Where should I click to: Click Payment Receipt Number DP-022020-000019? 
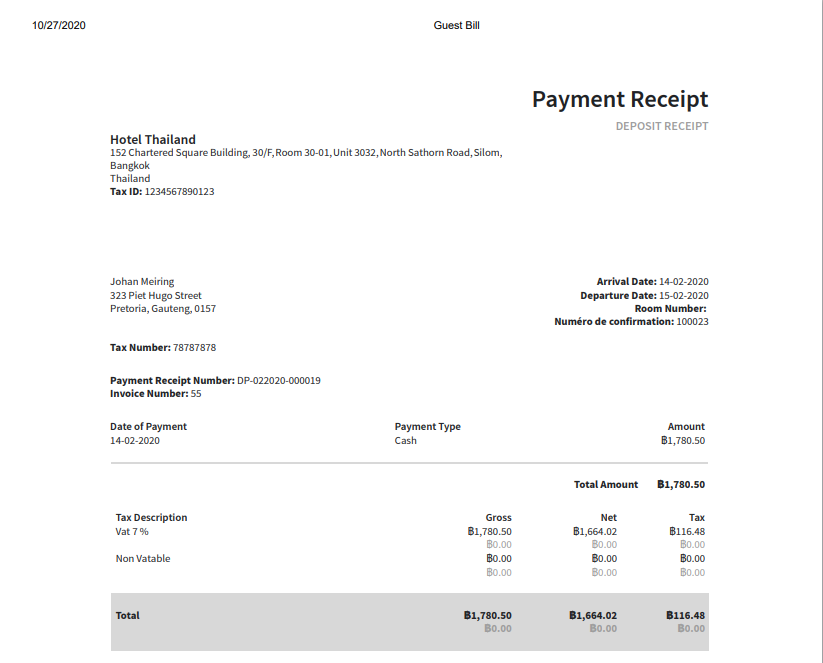pos(215,381)
